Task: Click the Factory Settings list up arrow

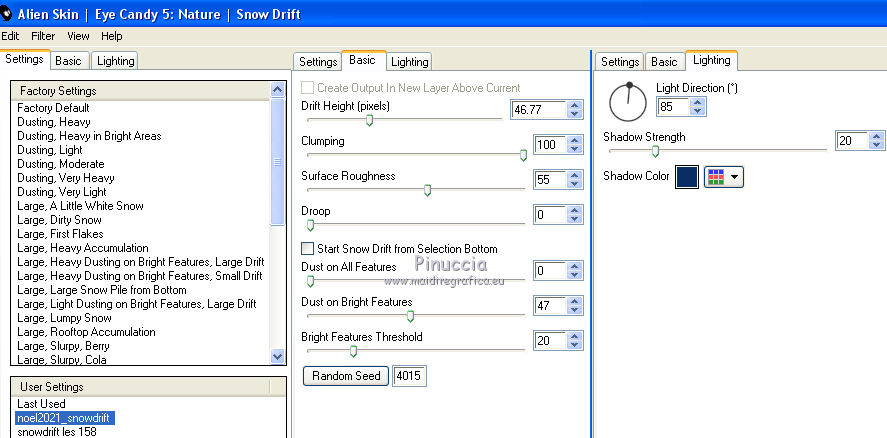Action: [277, 89]
